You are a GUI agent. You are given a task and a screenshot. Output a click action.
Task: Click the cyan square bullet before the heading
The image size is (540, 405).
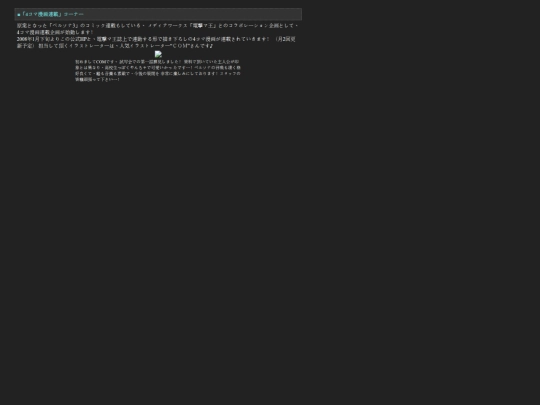(19, 15)
